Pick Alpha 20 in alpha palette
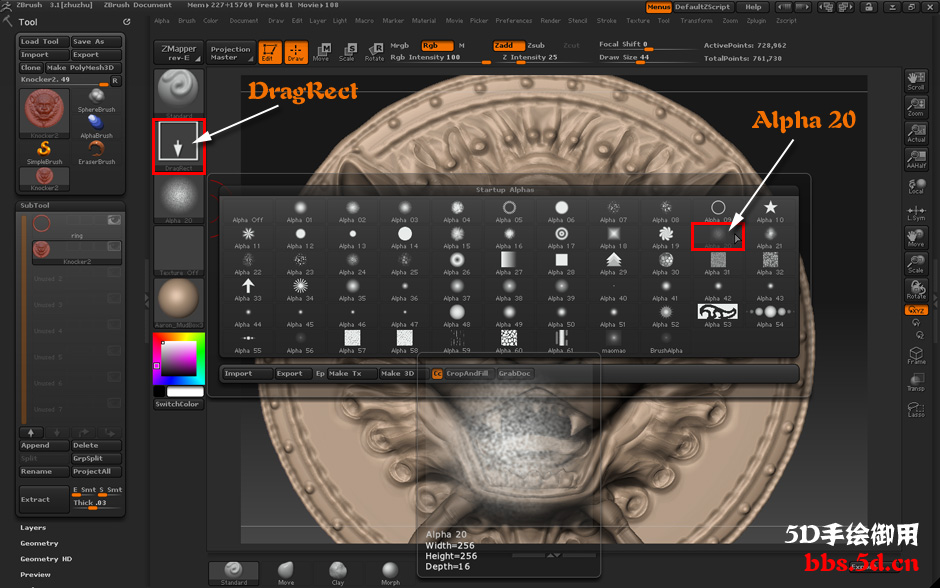The width and height of the screenshot is (940, 588). pyautogui.click(x=718, y=237)
